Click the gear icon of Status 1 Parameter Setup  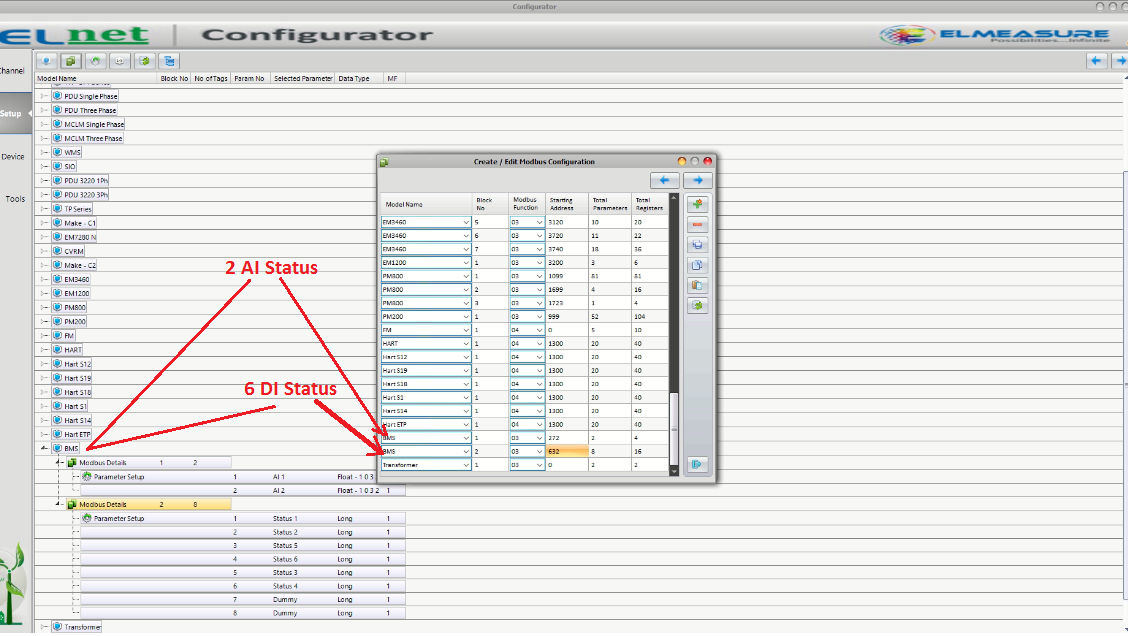(86, 518)
